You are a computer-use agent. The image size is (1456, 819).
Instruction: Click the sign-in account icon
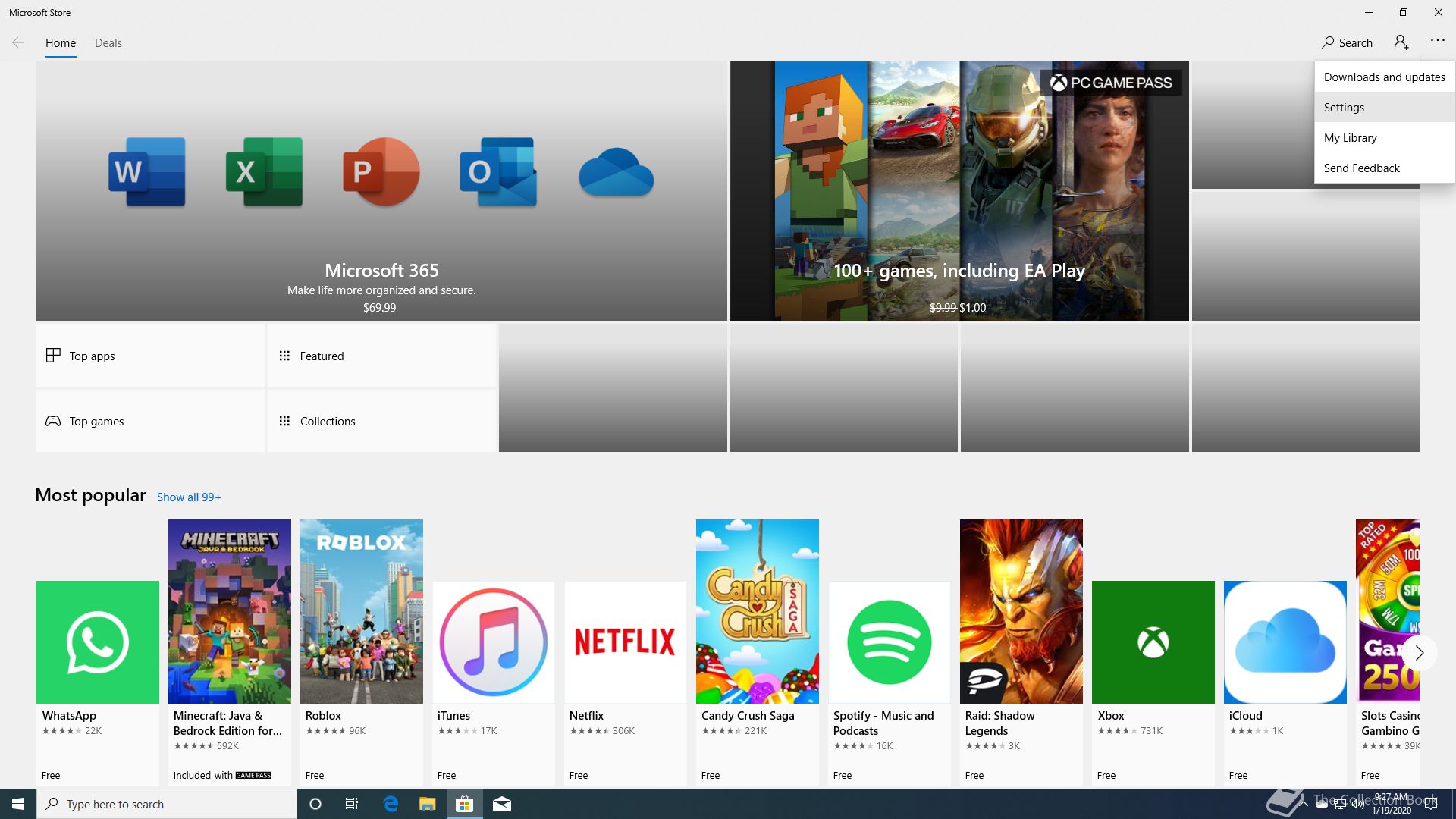(x=1401, y=42)
